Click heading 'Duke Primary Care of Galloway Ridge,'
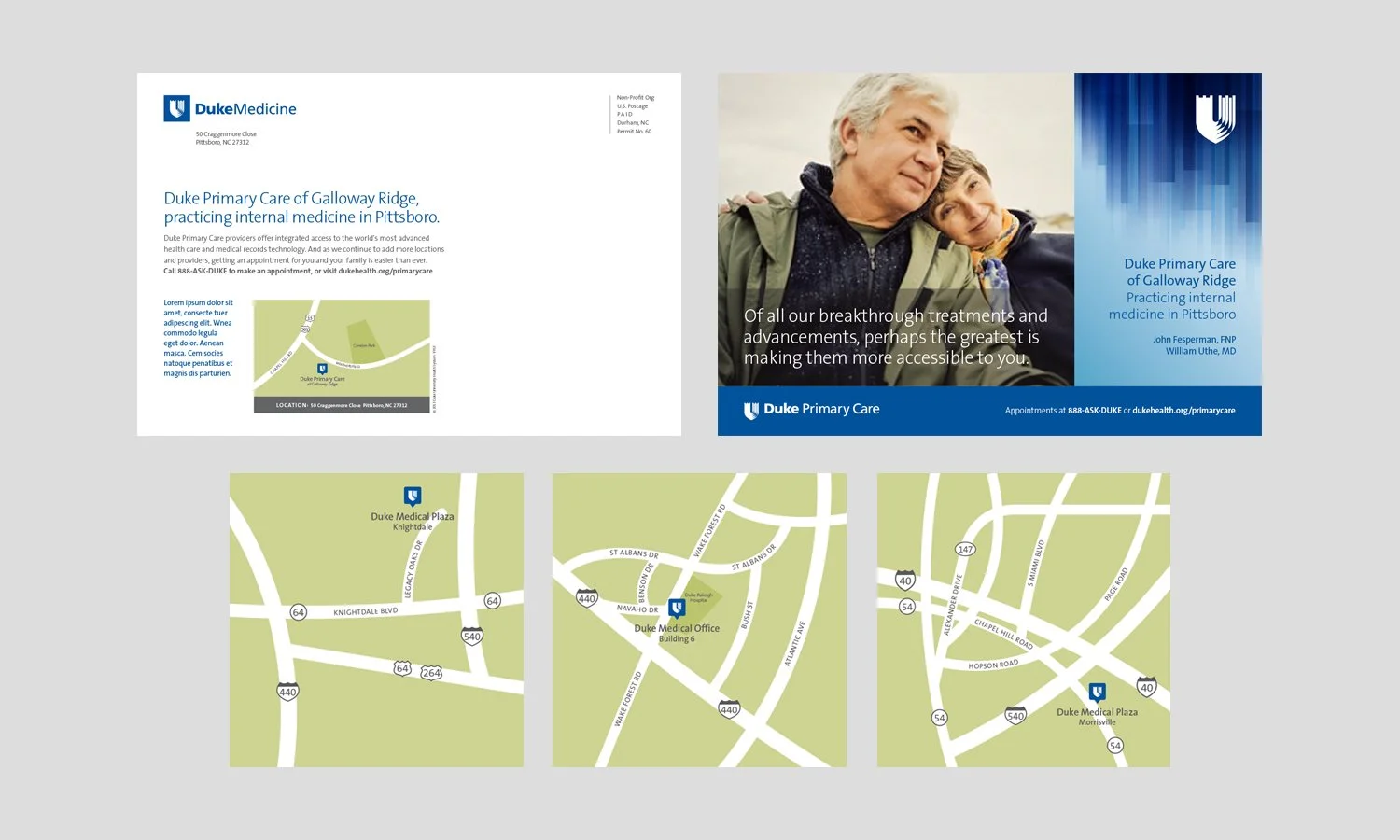The height and width of the screenshot is (840, 1400). coord(291,199)
